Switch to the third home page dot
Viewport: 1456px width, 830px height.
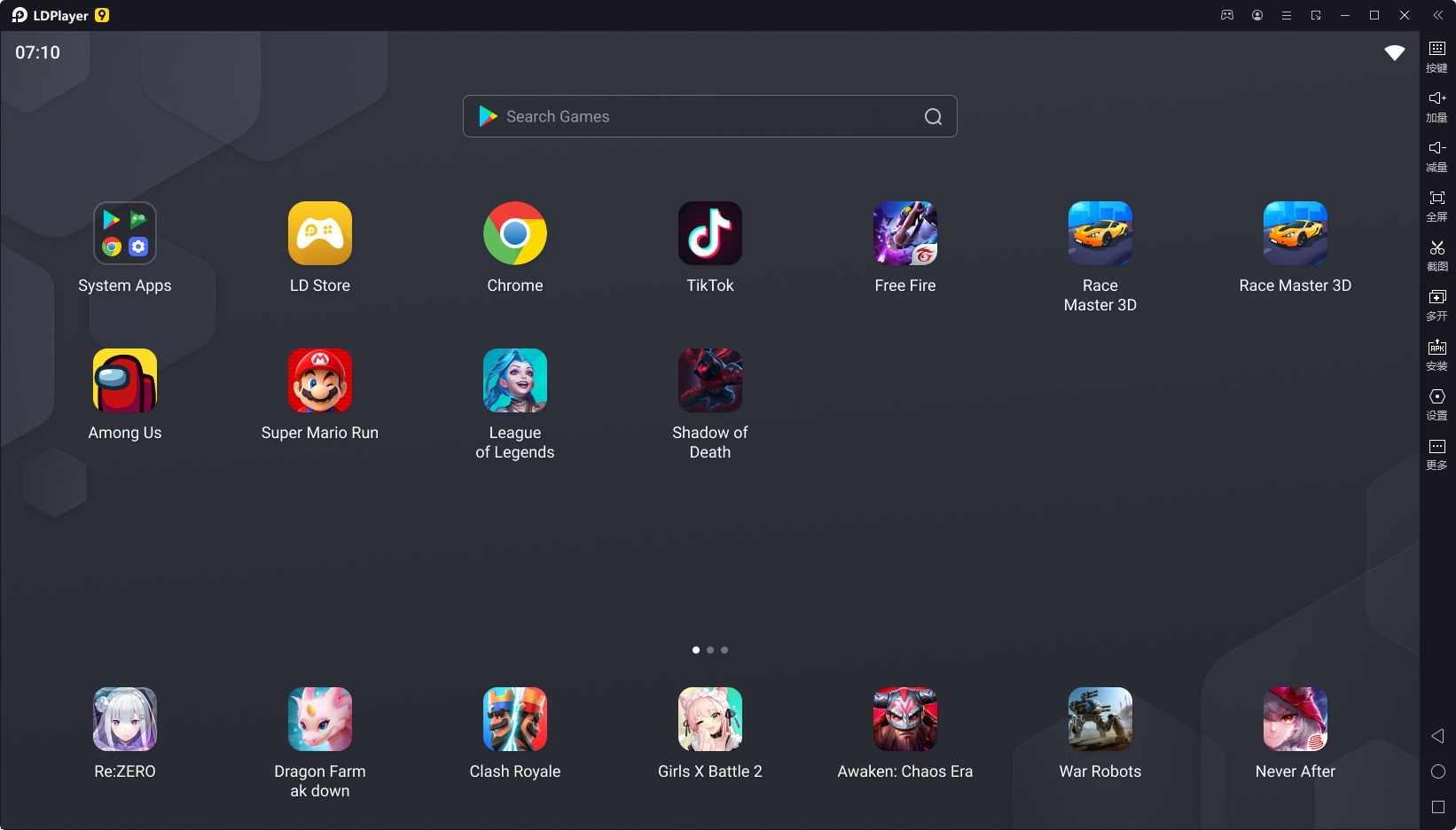[724, 650]
